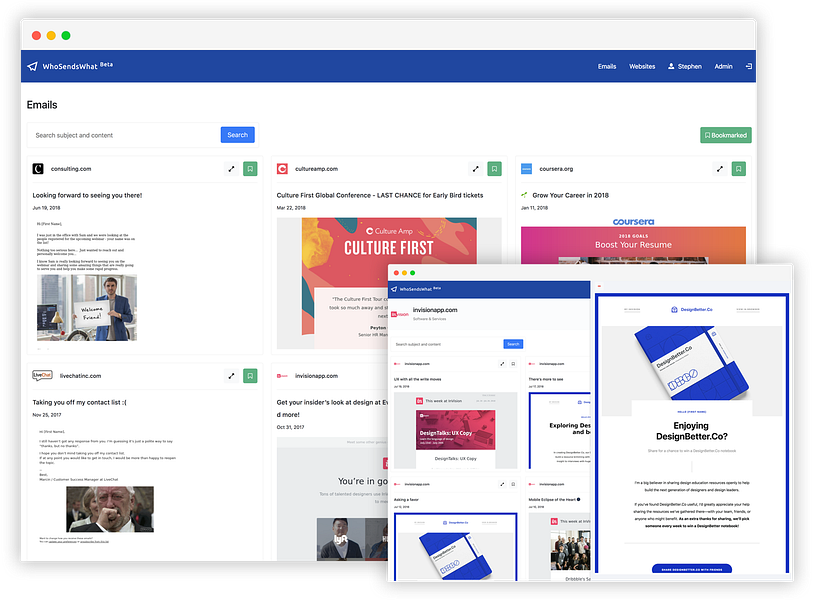Click WhoSendsWhat logo in the front window
Viewport: 814px width, 600px height.
pyautogui.click(x=417, y=289)
